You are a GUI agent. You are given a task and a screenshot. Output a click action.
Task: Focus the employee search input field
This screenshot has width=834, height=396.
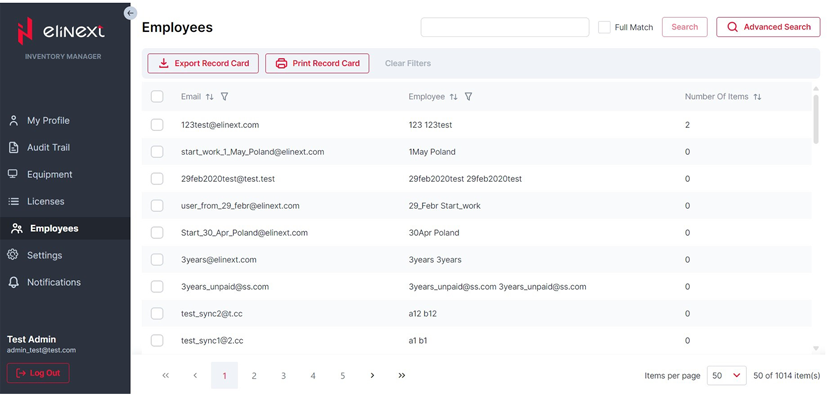tap(505, 27)
